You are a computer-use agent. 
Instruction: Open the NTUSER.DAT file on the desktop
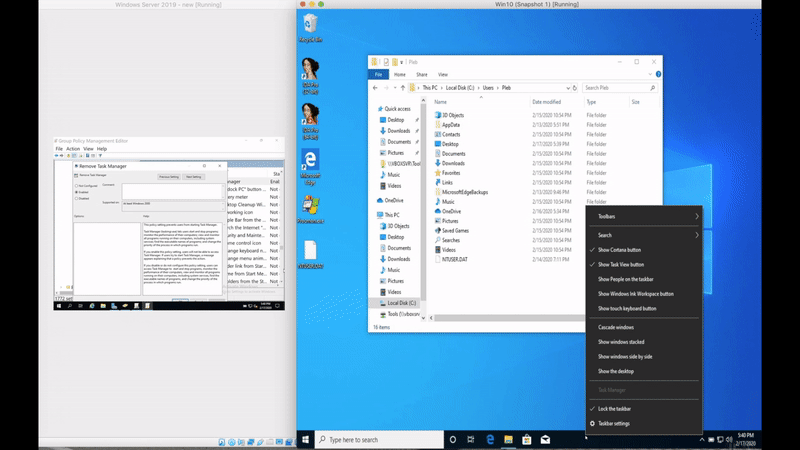click(310, 254)
